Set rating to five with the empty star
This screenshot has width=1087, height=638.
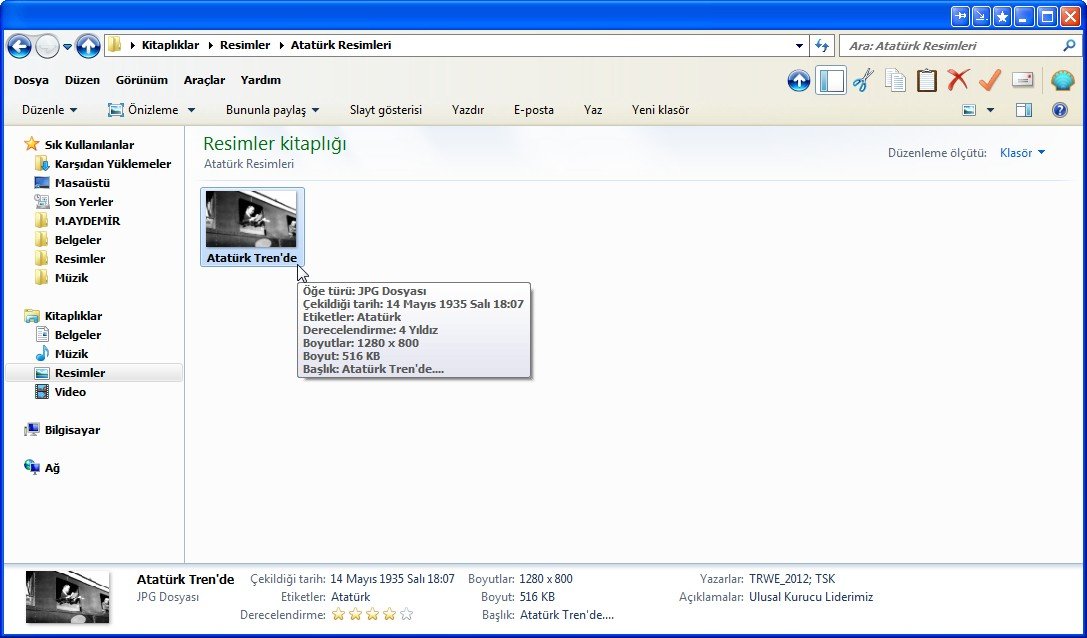point(407,614)
